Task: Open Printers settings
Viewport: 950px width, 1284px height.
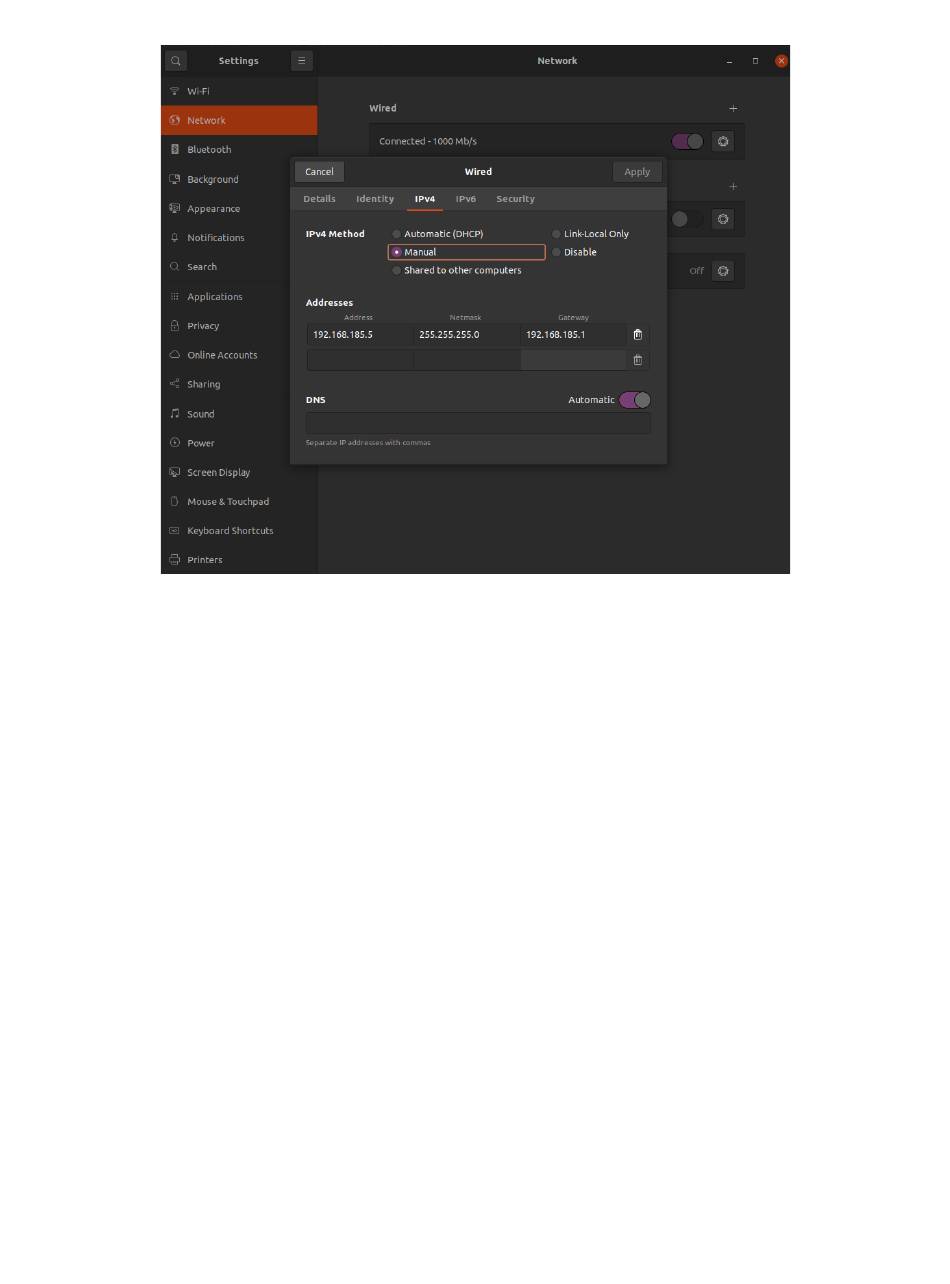Action: tap(239, 560)
